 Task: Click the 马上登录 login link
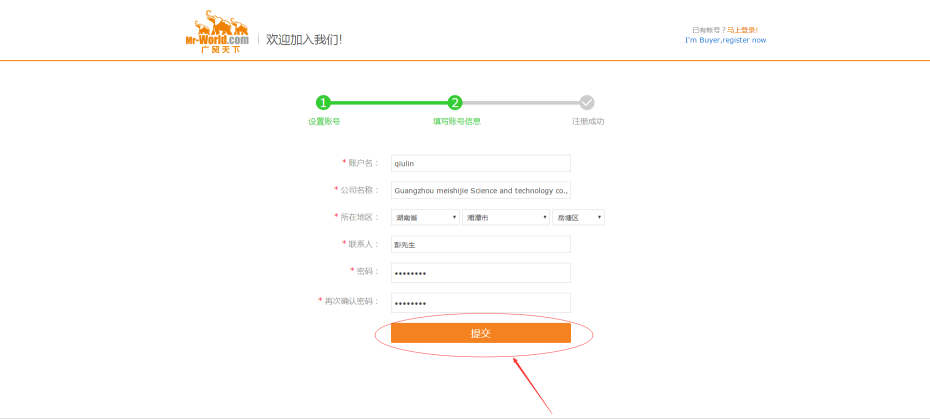coord(753,30)
